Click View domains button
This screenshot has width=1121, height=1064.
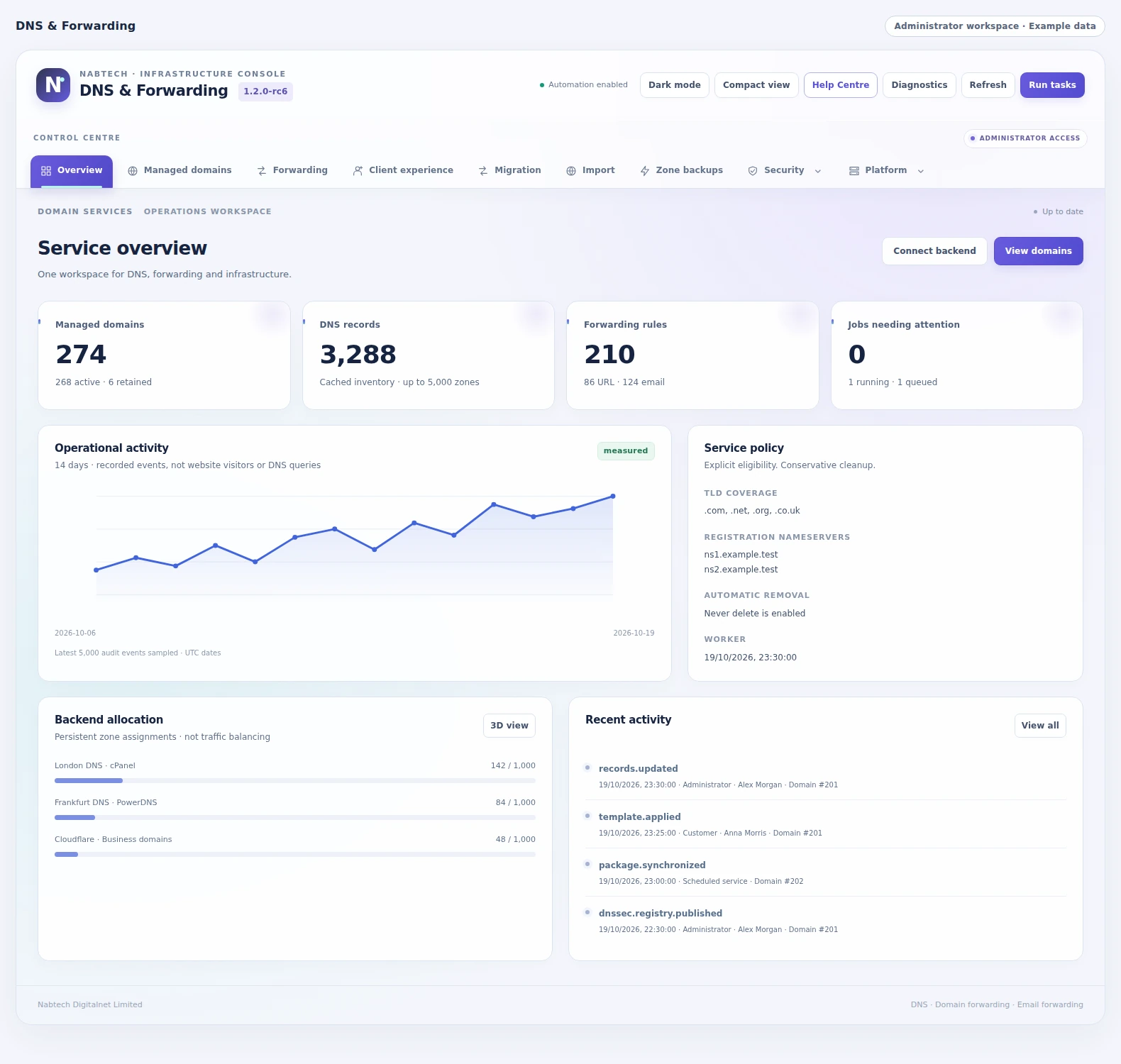(x=1039, y=251)
